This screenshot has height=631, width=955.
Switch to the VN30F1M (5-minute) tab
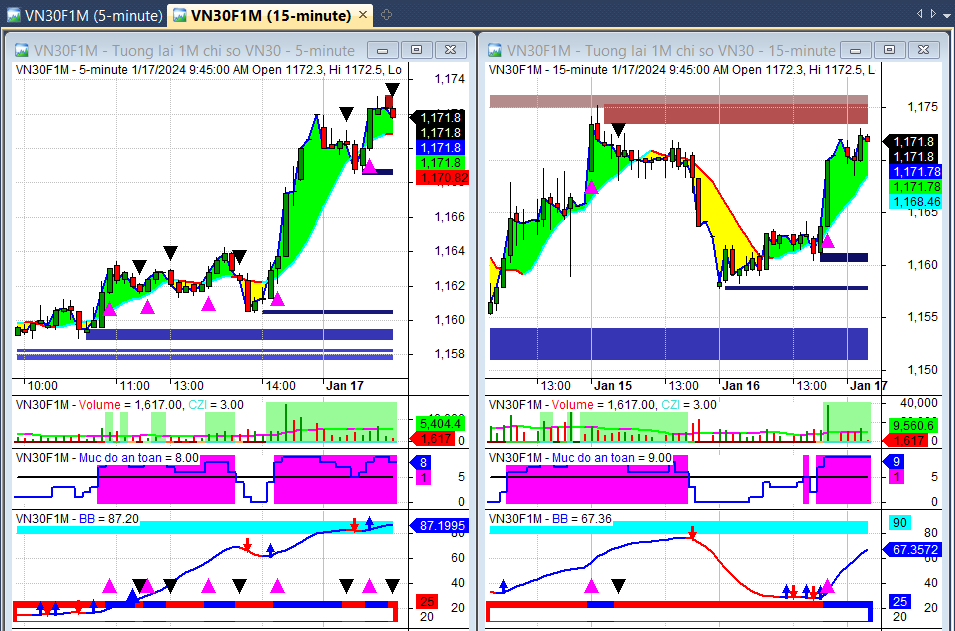85,15
